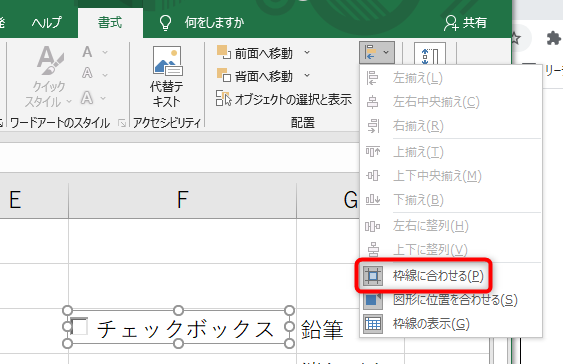Select column E header
The image size is (563, 364).
coord(34,200)
